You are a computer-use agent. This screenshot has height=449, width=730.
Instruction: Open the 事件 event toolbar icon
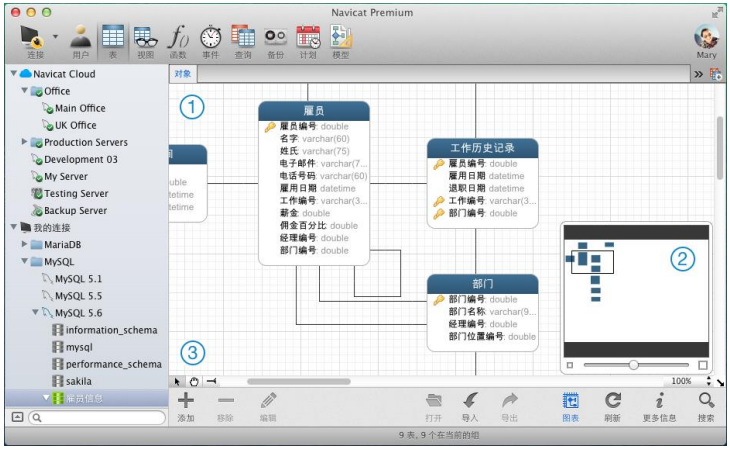tap(210, 36)
